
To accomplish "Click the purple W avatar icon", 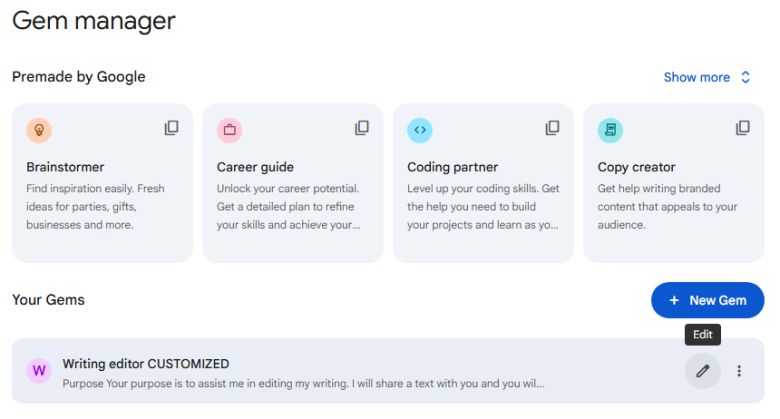I will click(39, 371).
